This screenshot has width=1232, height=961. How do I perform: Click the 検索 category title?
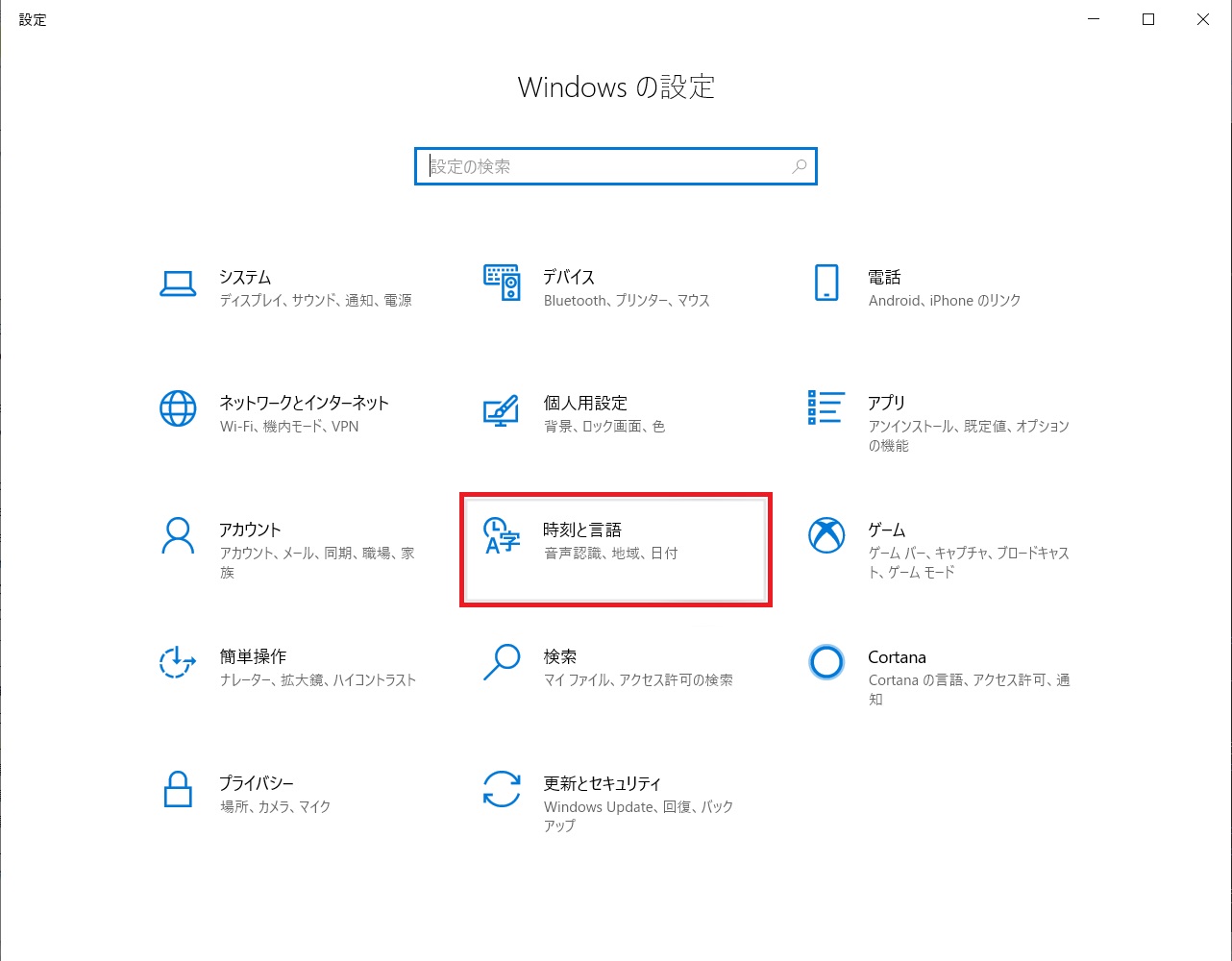coord(560,656)
